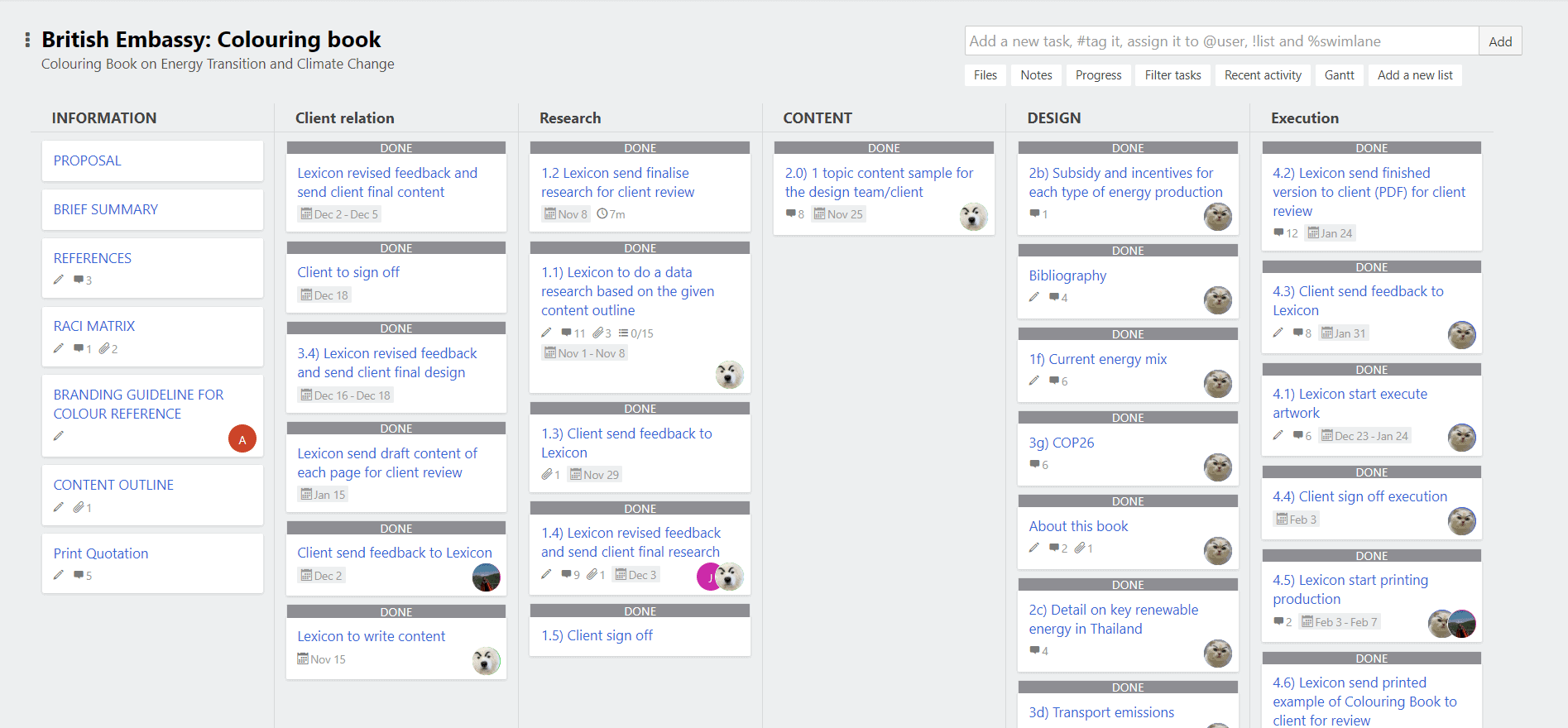
Task: Select the Jan 31 date on the card 4.3
Action: (1344, 333)
